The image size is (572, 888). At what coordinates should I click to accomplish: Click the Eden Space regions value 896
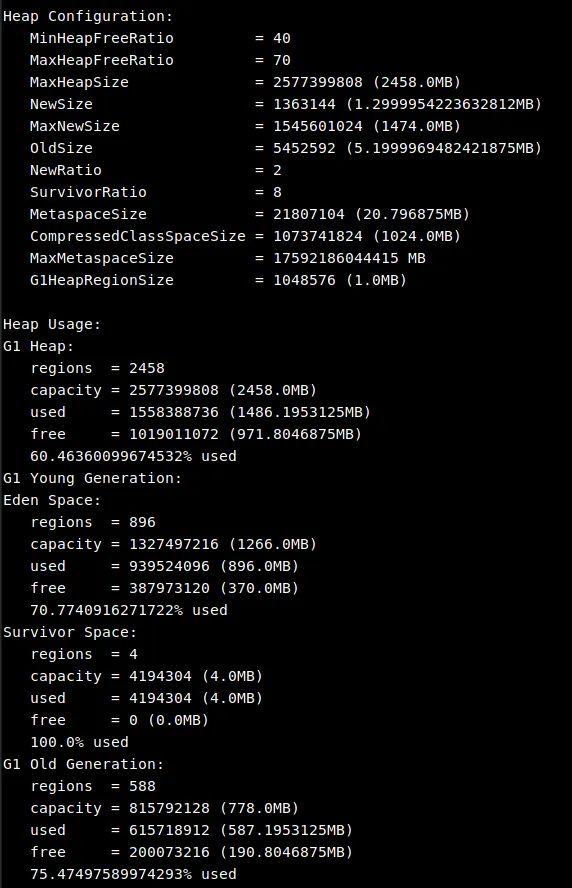pos(142,522)
